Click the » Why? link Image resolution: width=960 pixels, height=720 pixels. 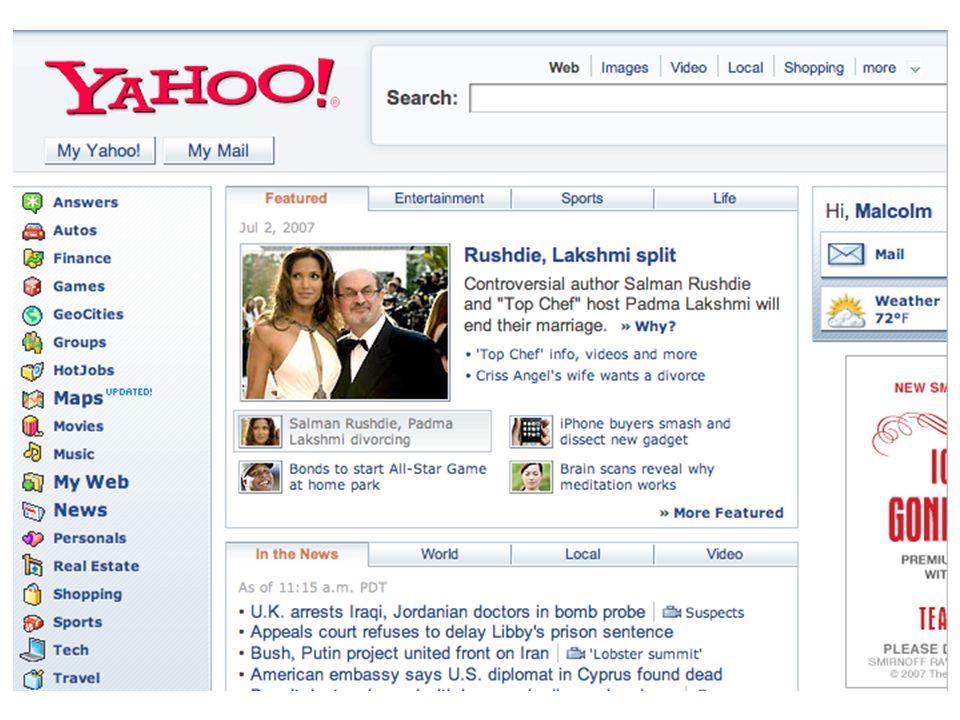point(648,326)
